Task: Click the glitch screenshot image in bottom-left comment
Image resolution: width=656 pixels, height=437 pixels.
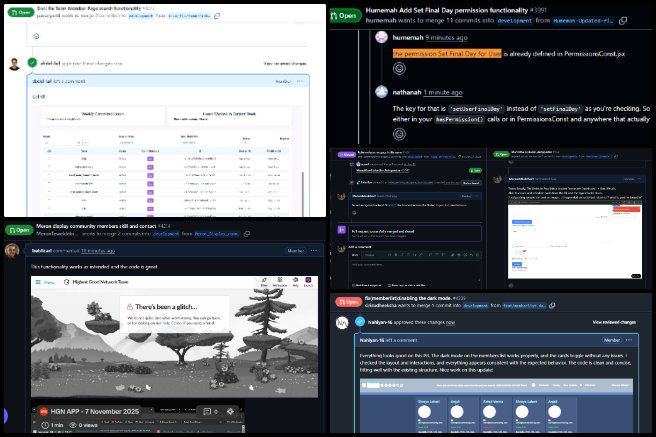Action: (x=174, y=337)
